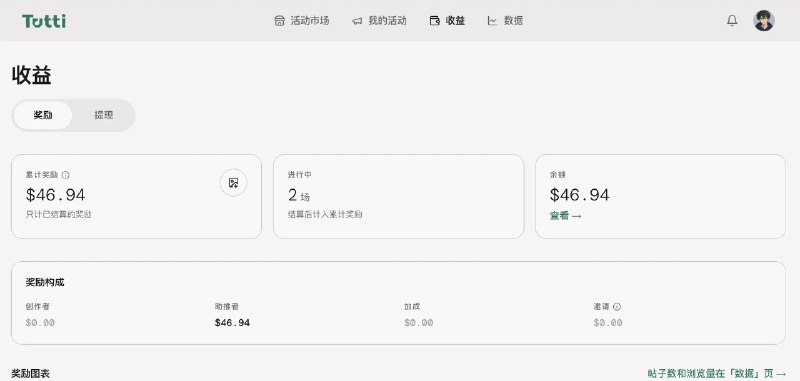Image resolution: width=800 pixels, height=381 pixels.
Task: Click the 余额 $46.94 amount
Action: (x=580, y=195)
